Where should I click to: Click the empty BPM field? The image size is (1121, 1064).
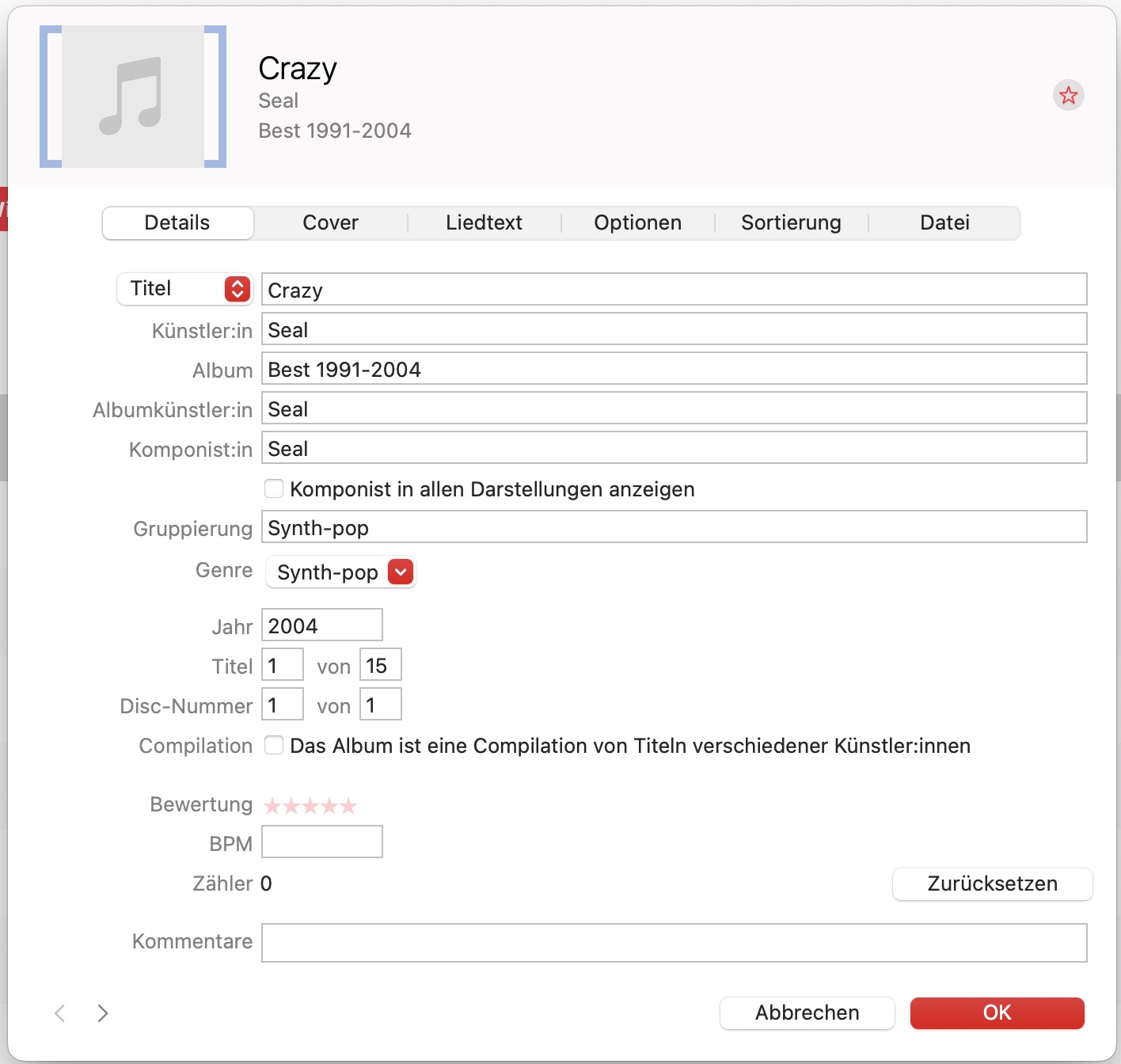(322, 842)
